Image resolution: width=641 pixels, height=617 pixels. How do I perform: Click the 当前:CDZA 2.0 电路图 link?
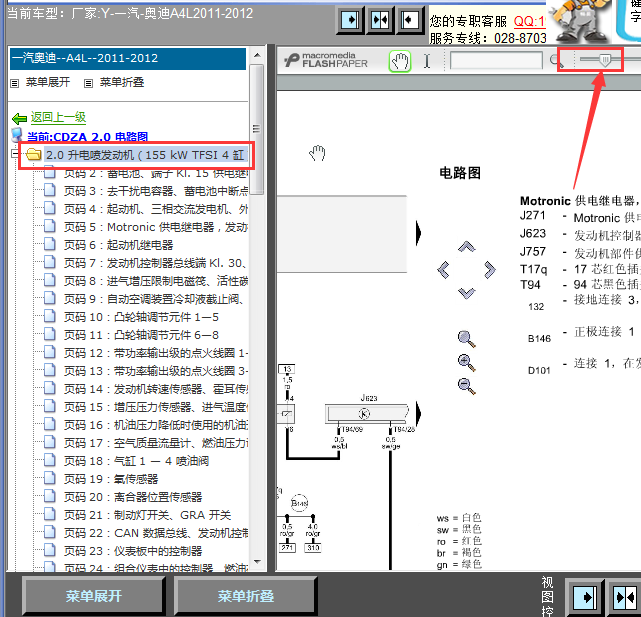[87, 137]
